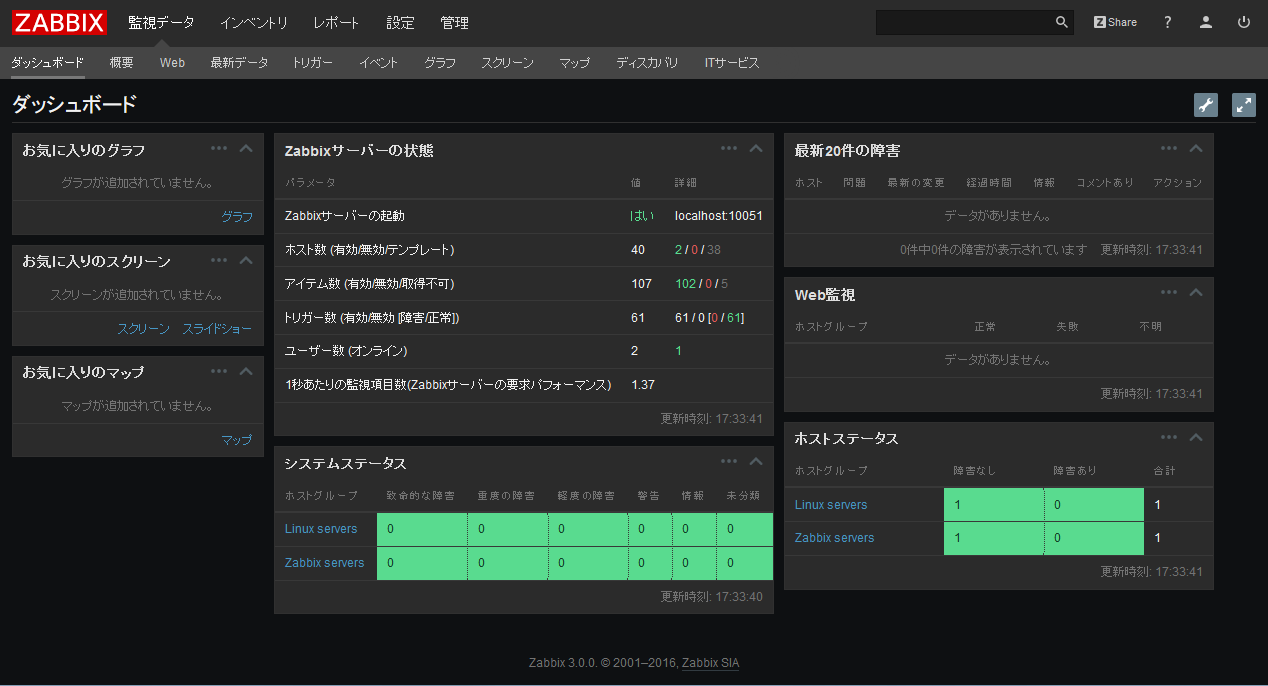Open the Zabbixサーバーの状態 widget menu

coord(728,147)
